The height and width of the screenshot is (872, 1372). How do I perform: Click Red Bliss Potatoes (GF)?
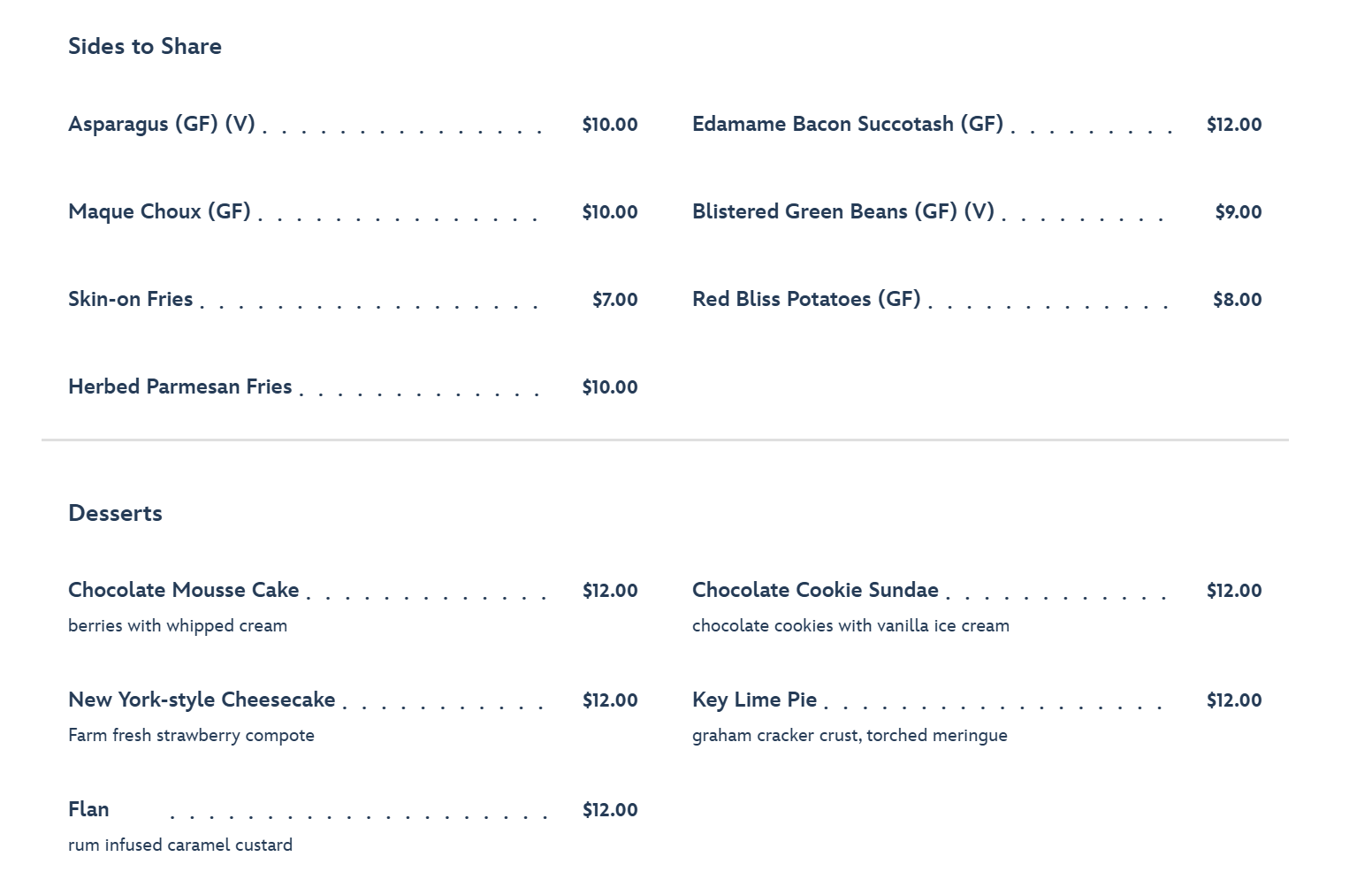tap(806, 299)
